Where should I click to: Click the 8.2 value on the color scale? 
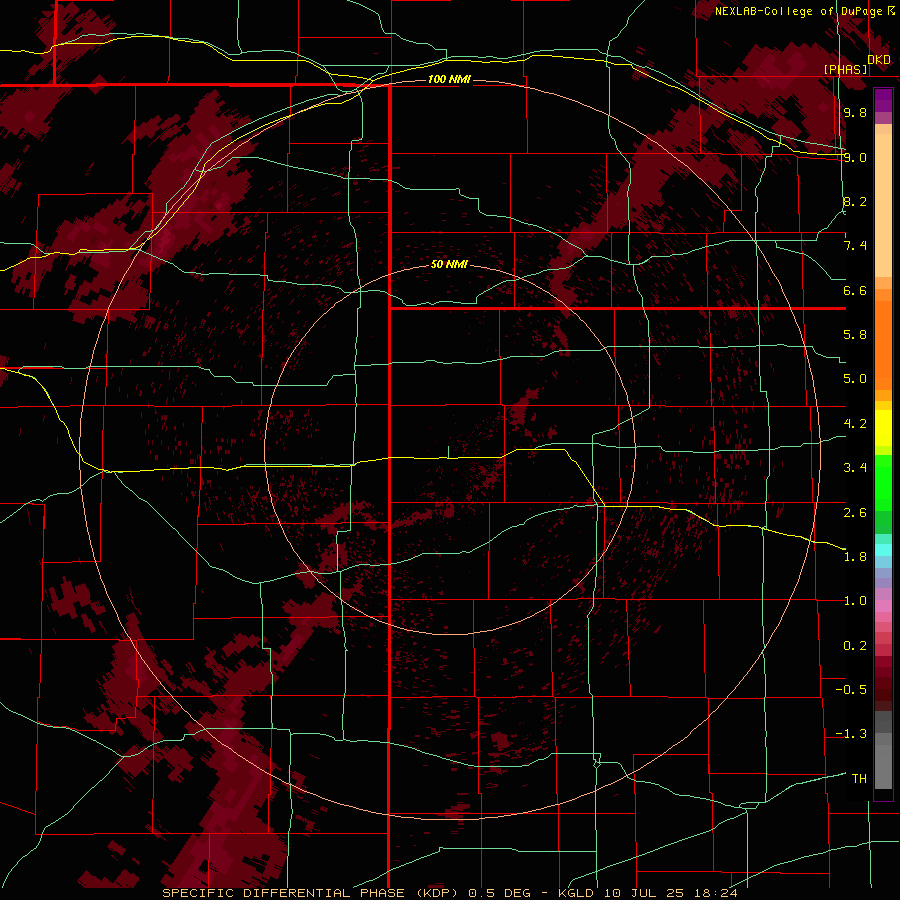tap(855, 201)
